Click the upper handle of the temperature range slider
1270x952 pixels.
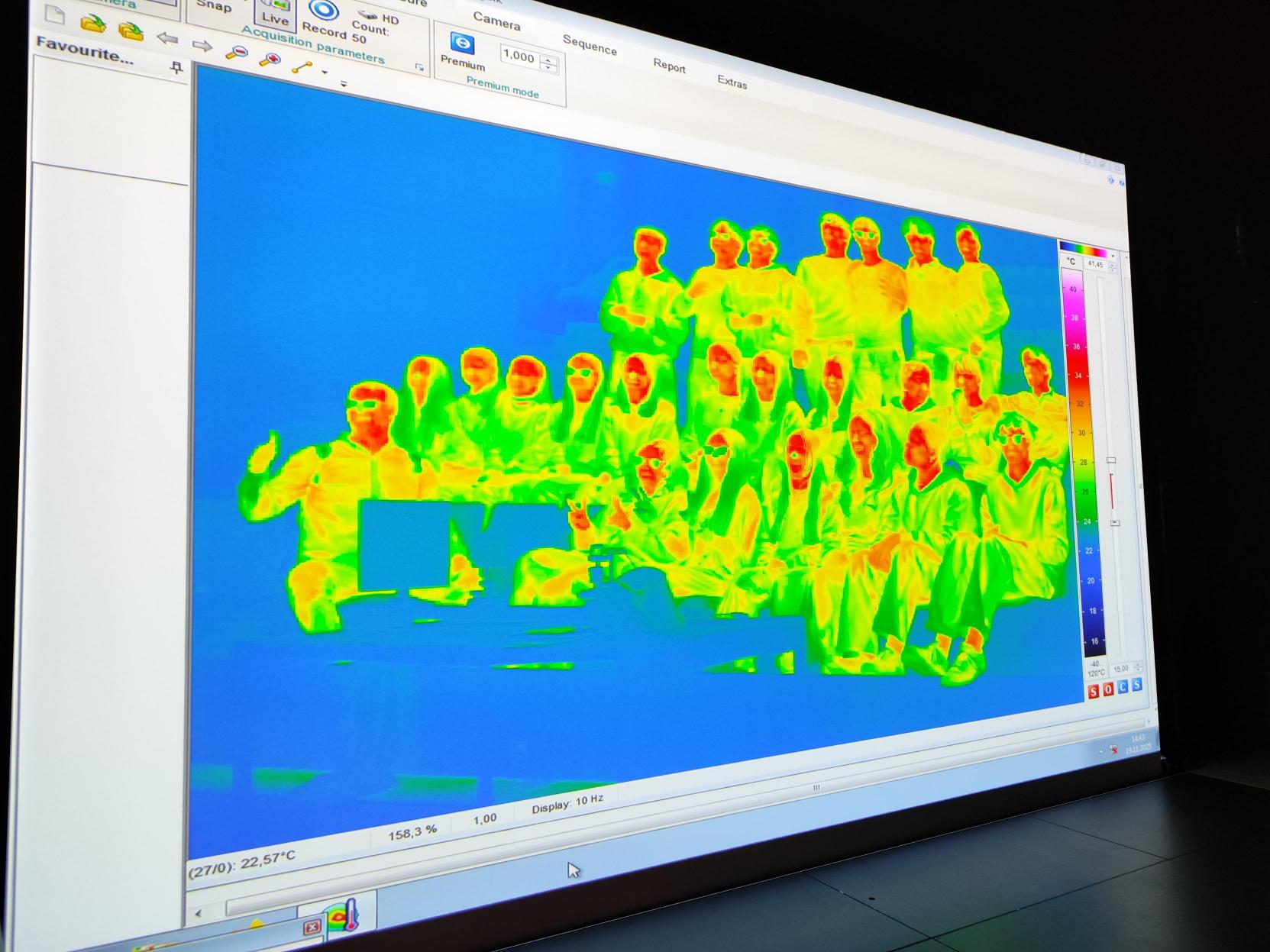[x=1111, y=460]
